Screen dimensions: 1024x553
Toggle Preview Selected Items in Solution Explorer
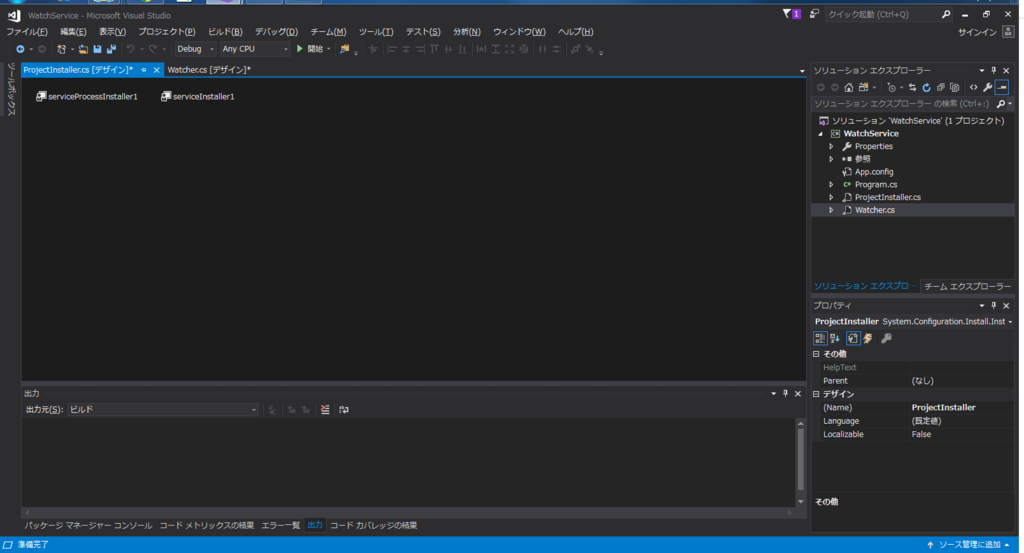[1002, 87]
